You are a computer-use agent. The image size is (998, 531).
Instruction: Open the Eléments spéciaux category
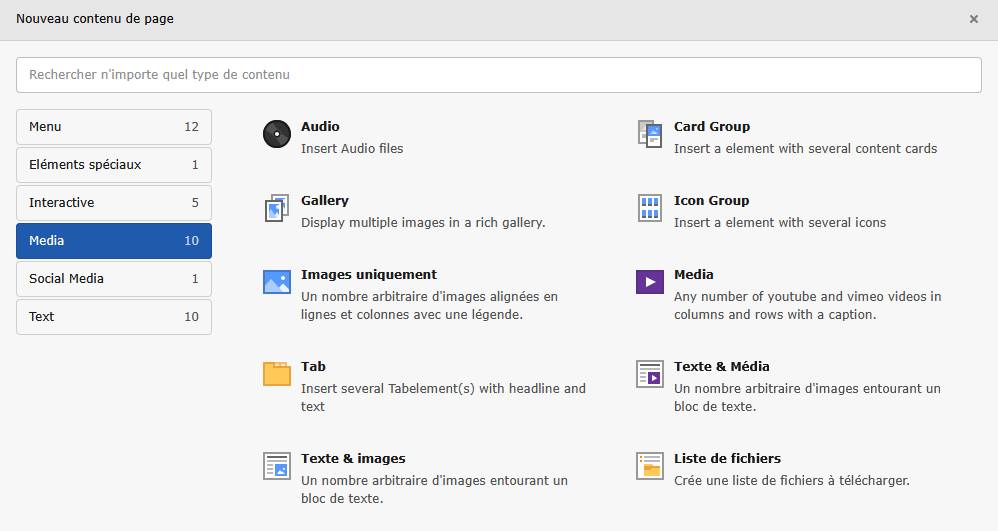(x=114, y=165)
